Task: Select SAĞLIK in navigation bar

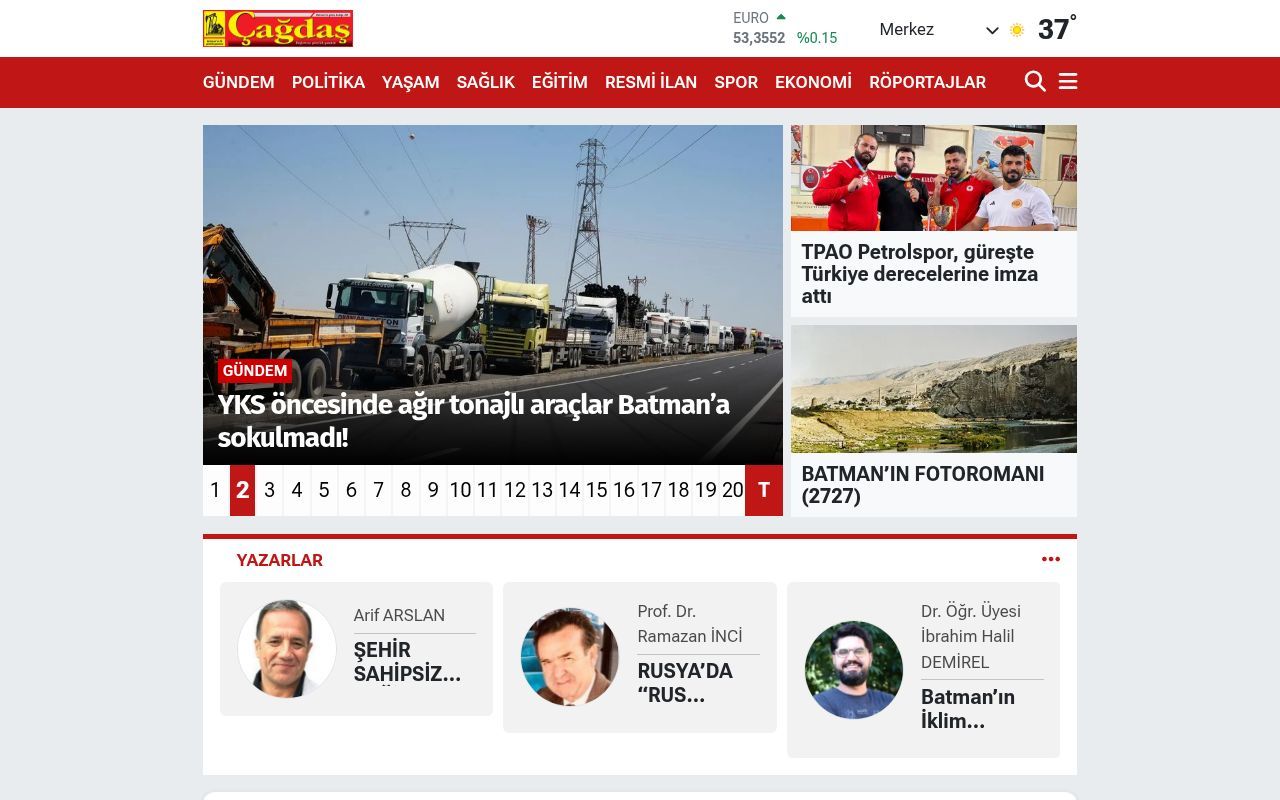Action: click(485, 82)
